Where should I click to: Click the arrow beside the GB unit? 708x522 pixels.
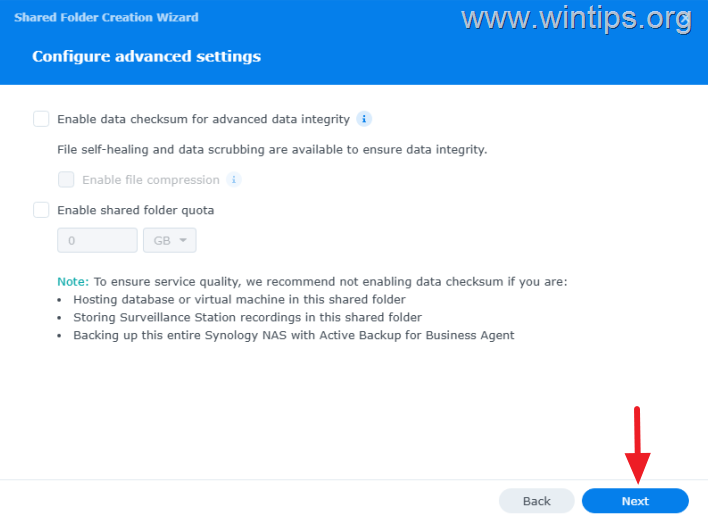tap(184, 241)
